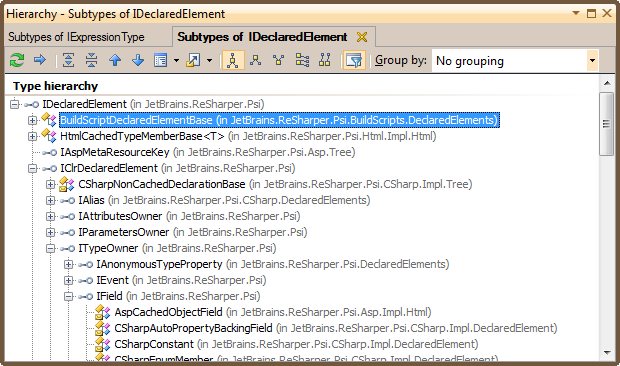
Task: Expand the IAlias node
Action: tap(50, 200)
